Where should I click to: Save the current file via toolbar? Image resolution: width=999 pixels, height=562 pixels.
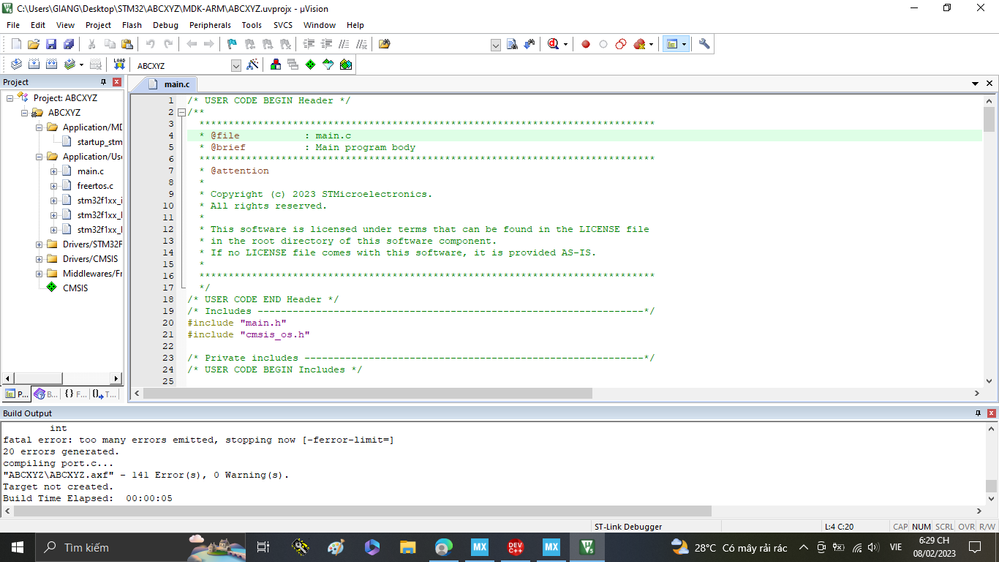tap(51, 44)
